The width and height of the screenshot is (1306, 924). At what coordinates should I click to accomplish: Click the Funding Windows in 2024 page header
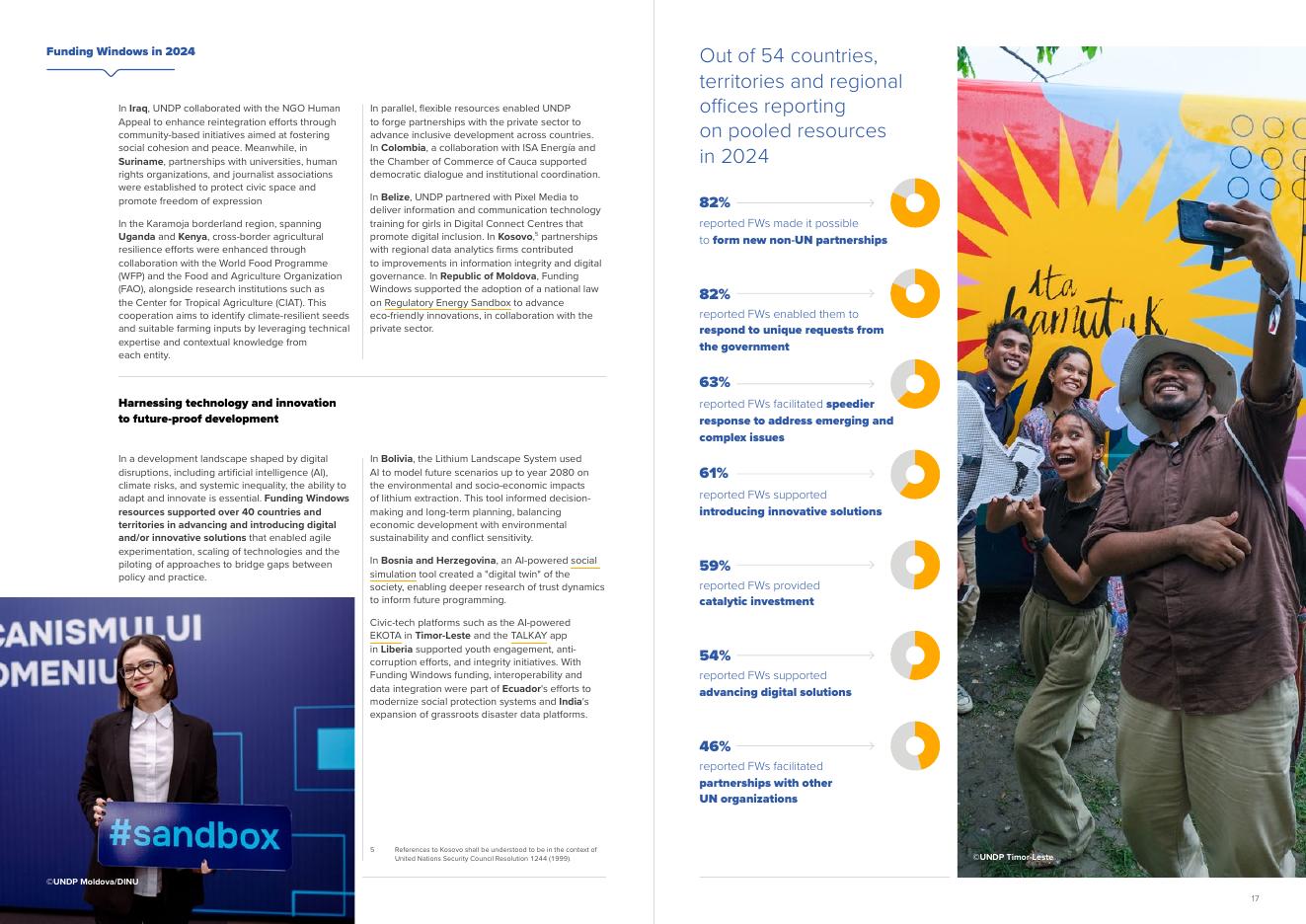120,51
